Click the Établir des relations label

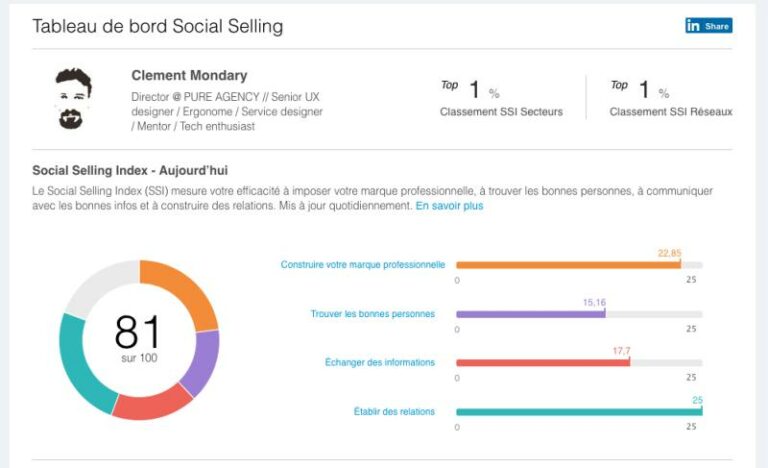pos(394,412)
